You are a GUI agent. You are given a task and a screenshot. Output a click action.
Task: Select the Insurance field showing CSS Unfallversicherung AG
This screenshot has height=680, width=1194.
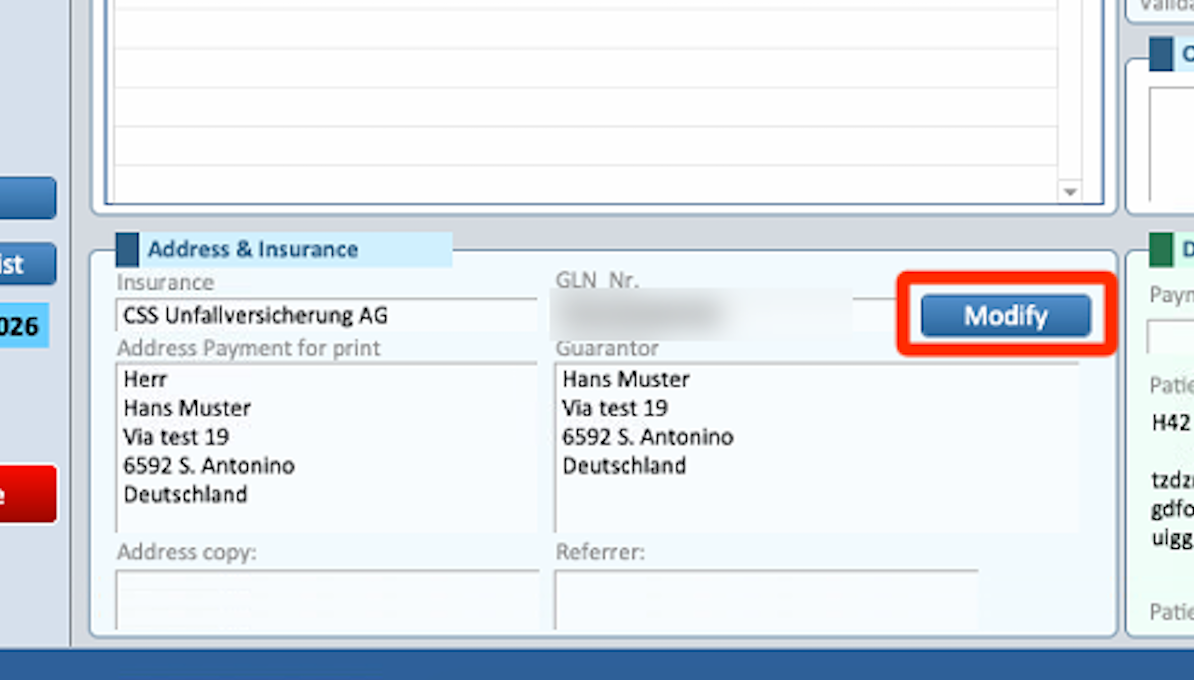326,316
